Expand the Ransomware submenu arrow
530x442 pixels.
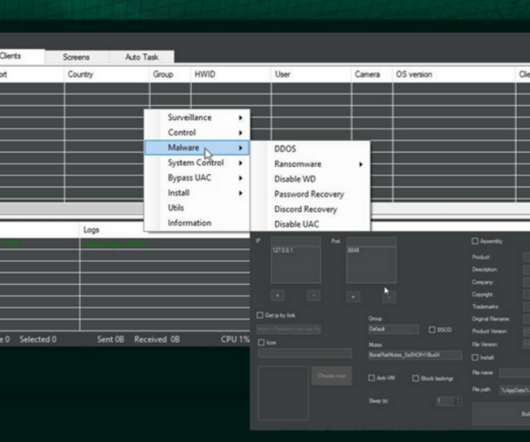(361, 164)
